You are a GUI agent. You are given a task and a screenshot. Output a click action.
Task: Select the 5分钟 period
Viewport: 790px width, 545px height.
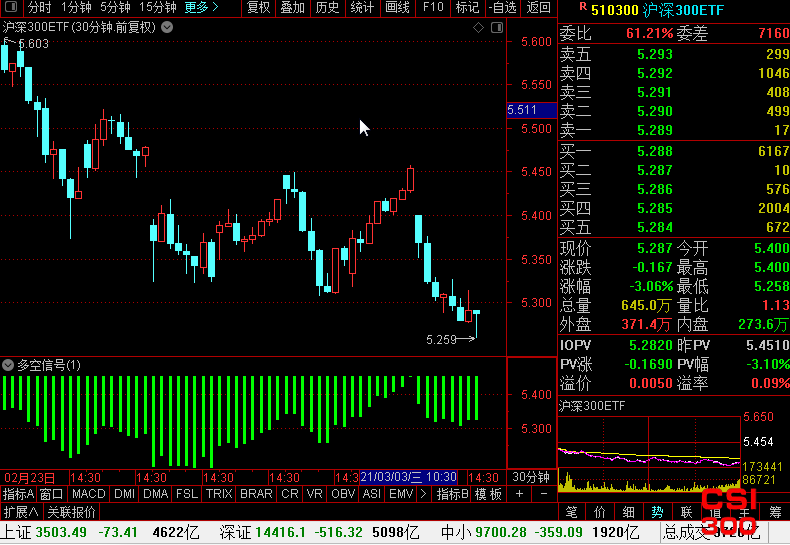[x=115, y=7]
